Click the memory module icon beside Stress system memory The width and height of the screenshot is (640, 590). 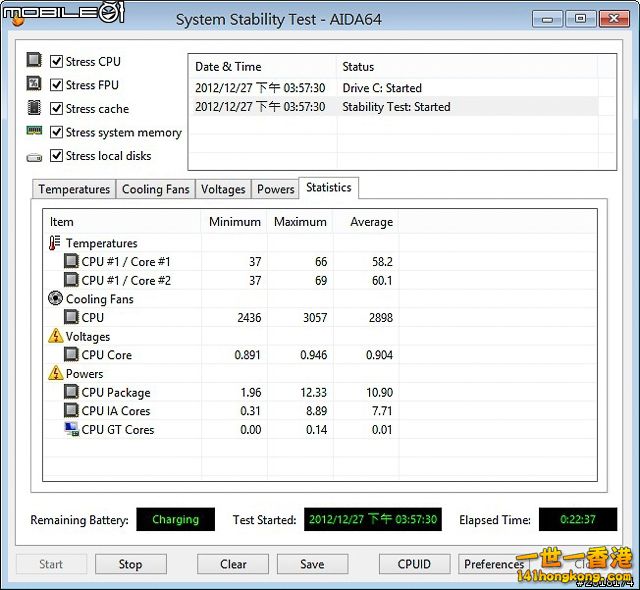(34, 132)
